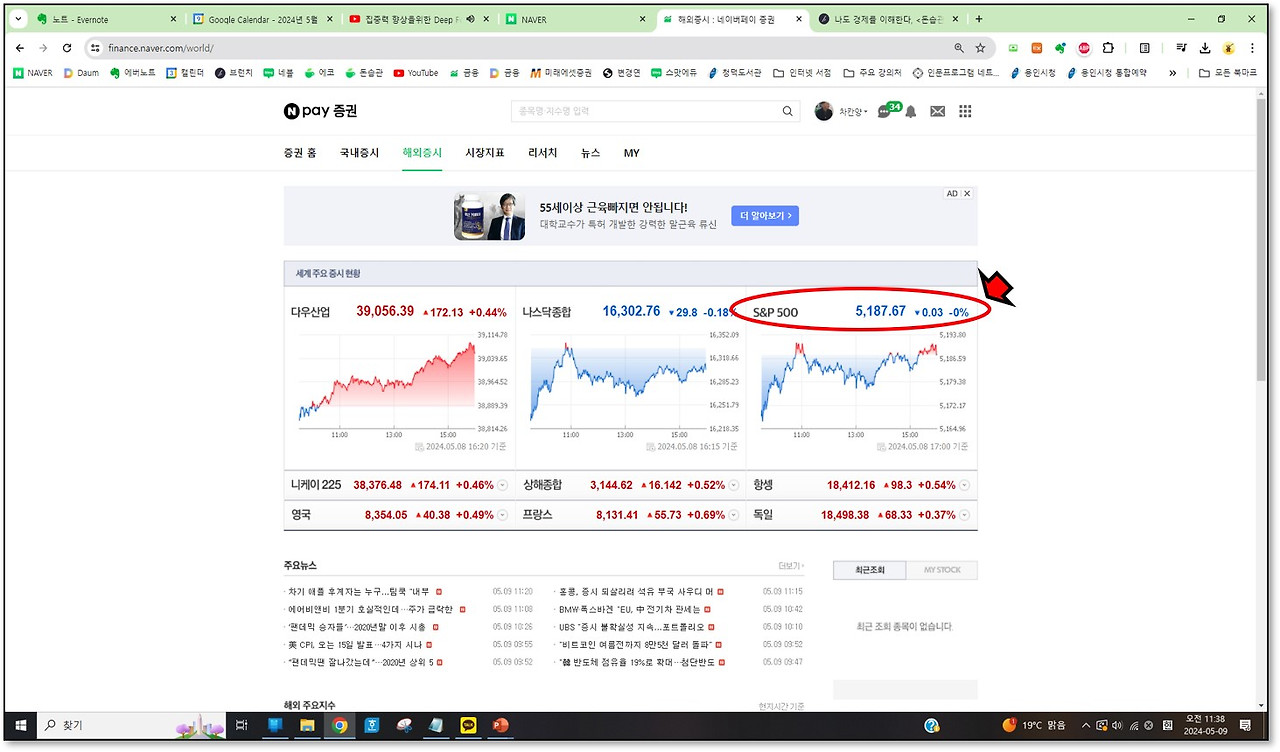This screenshot has width=1280, height=752.
Task: Open the S&P 500 index link
Action: coord(775,312)
